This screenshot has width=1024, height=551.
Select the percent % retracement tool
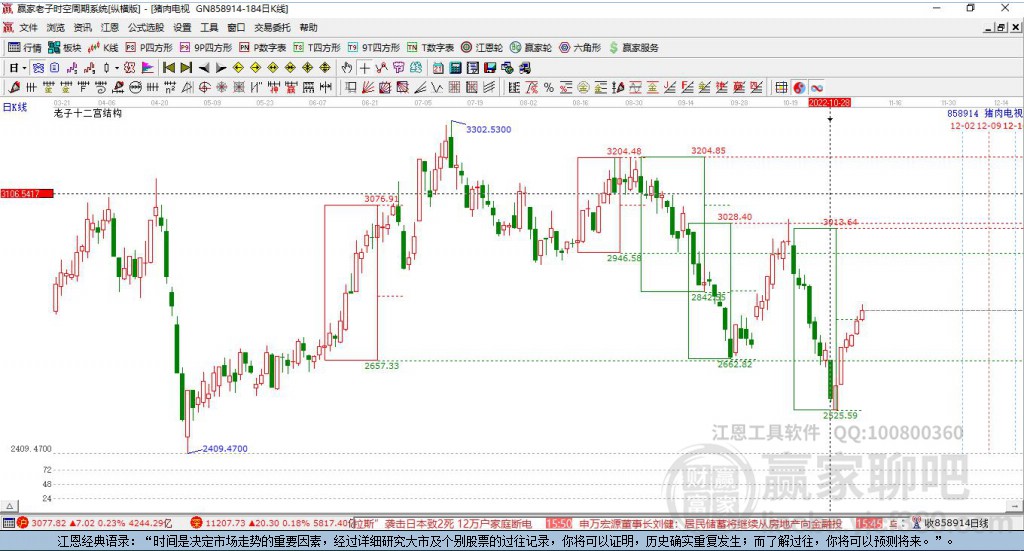tap(549, 87)
